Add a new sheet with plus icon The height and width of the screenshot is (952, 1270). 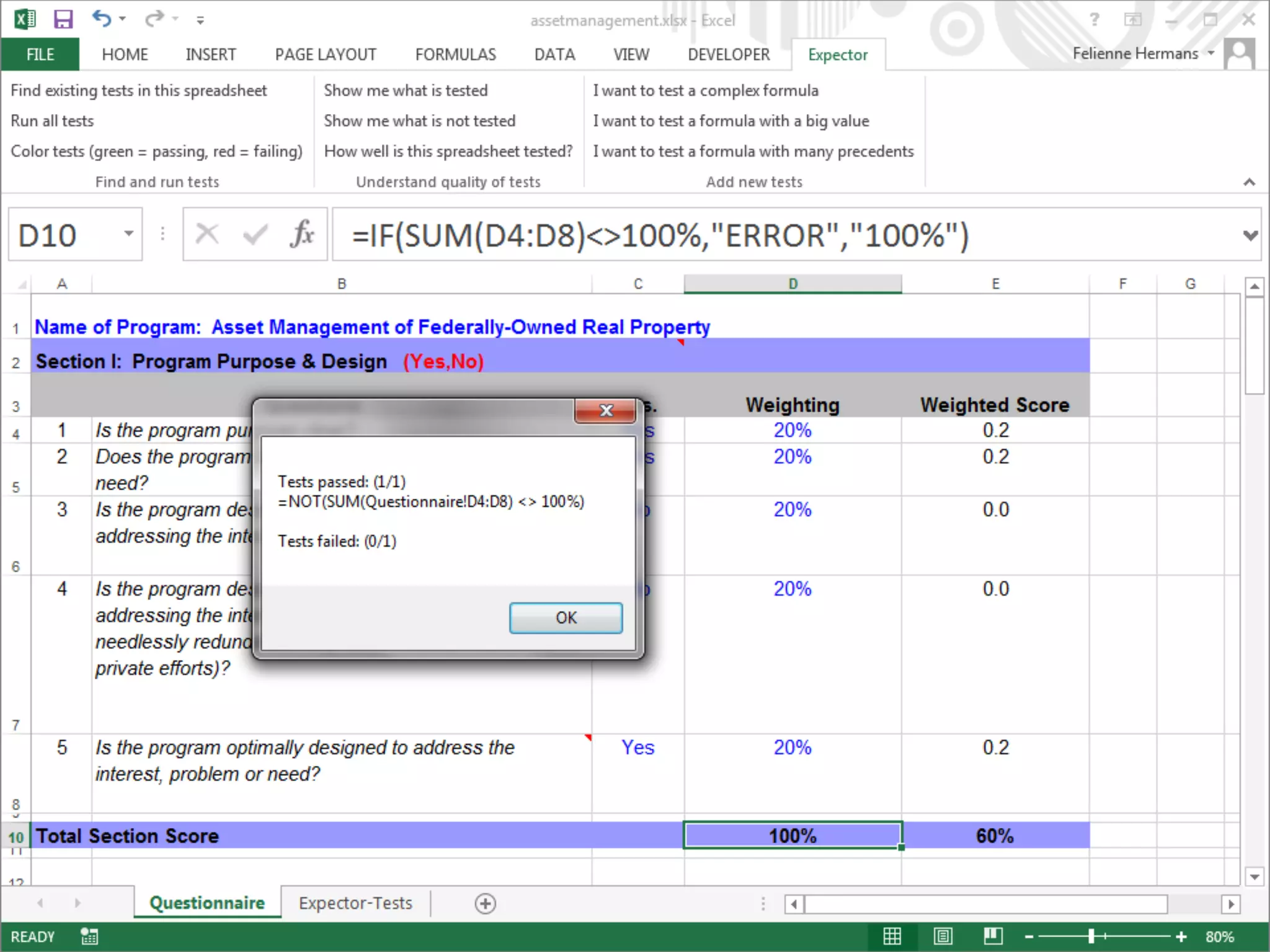485,903
